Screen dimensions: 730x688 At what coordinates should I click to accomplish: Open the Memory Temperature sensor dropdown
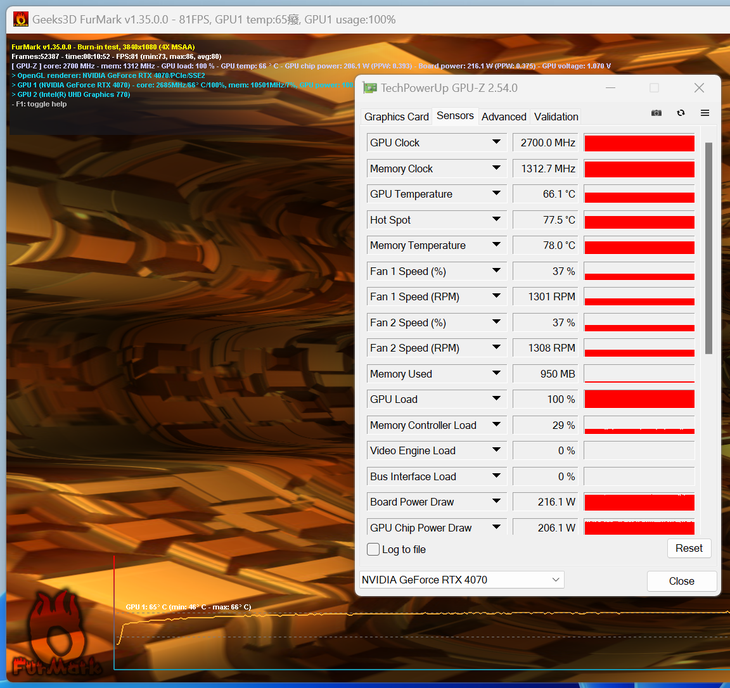[496, 245]
